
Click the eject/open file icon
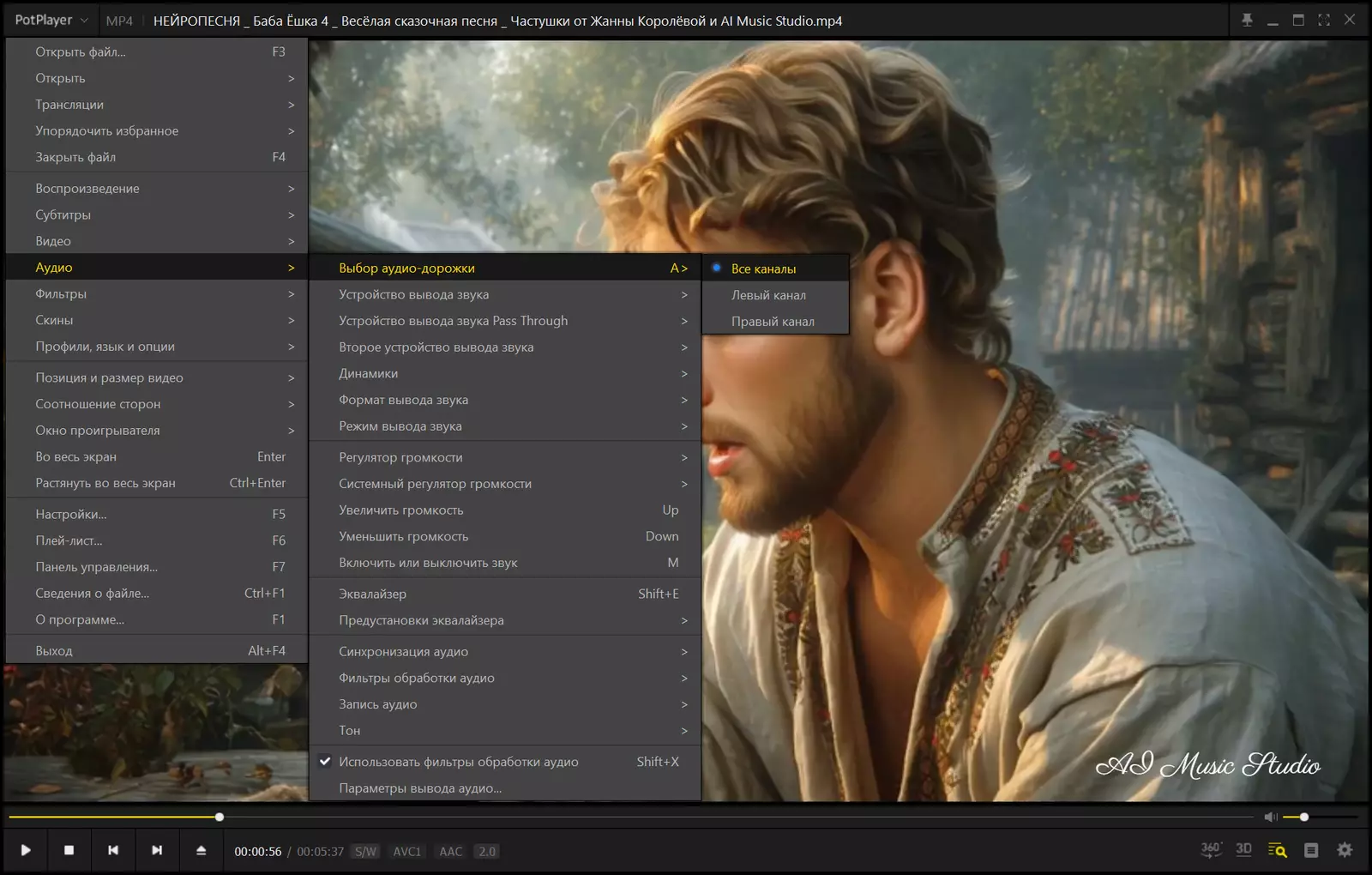pos(202,850)
